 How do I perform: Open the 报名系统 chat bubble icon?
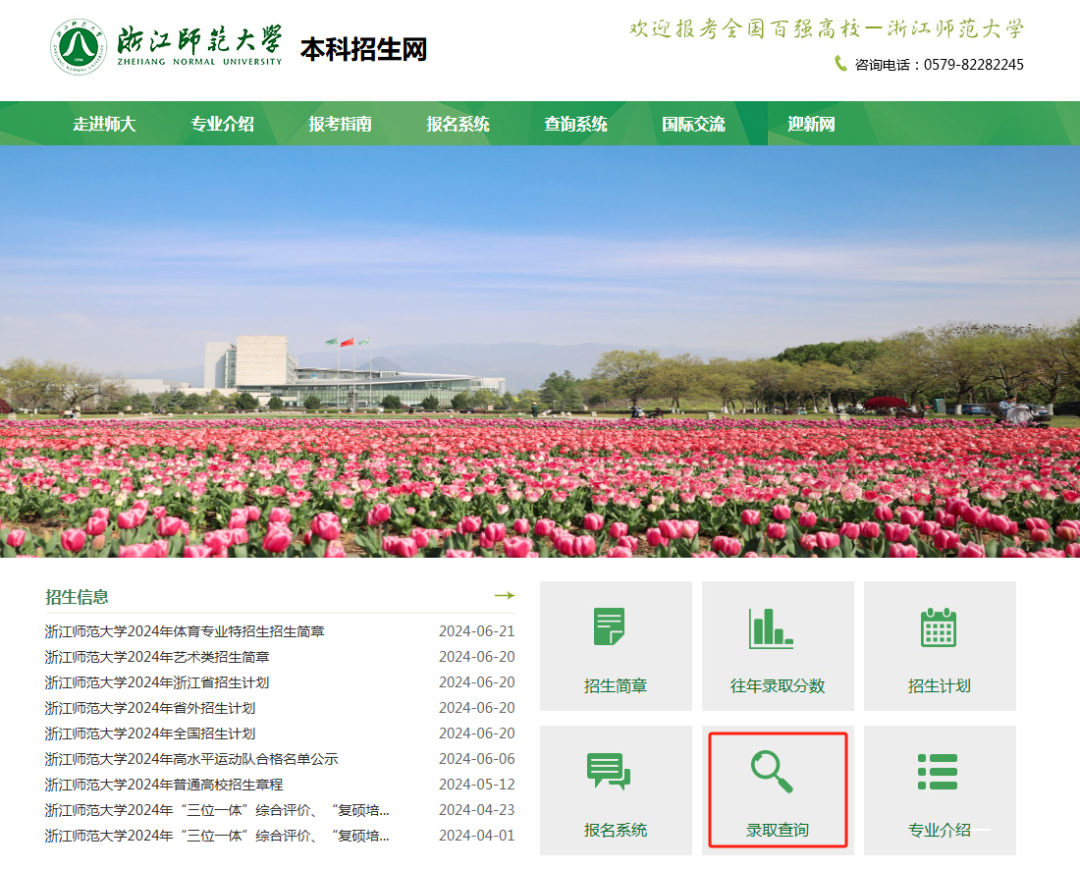[x=608, y=771]
